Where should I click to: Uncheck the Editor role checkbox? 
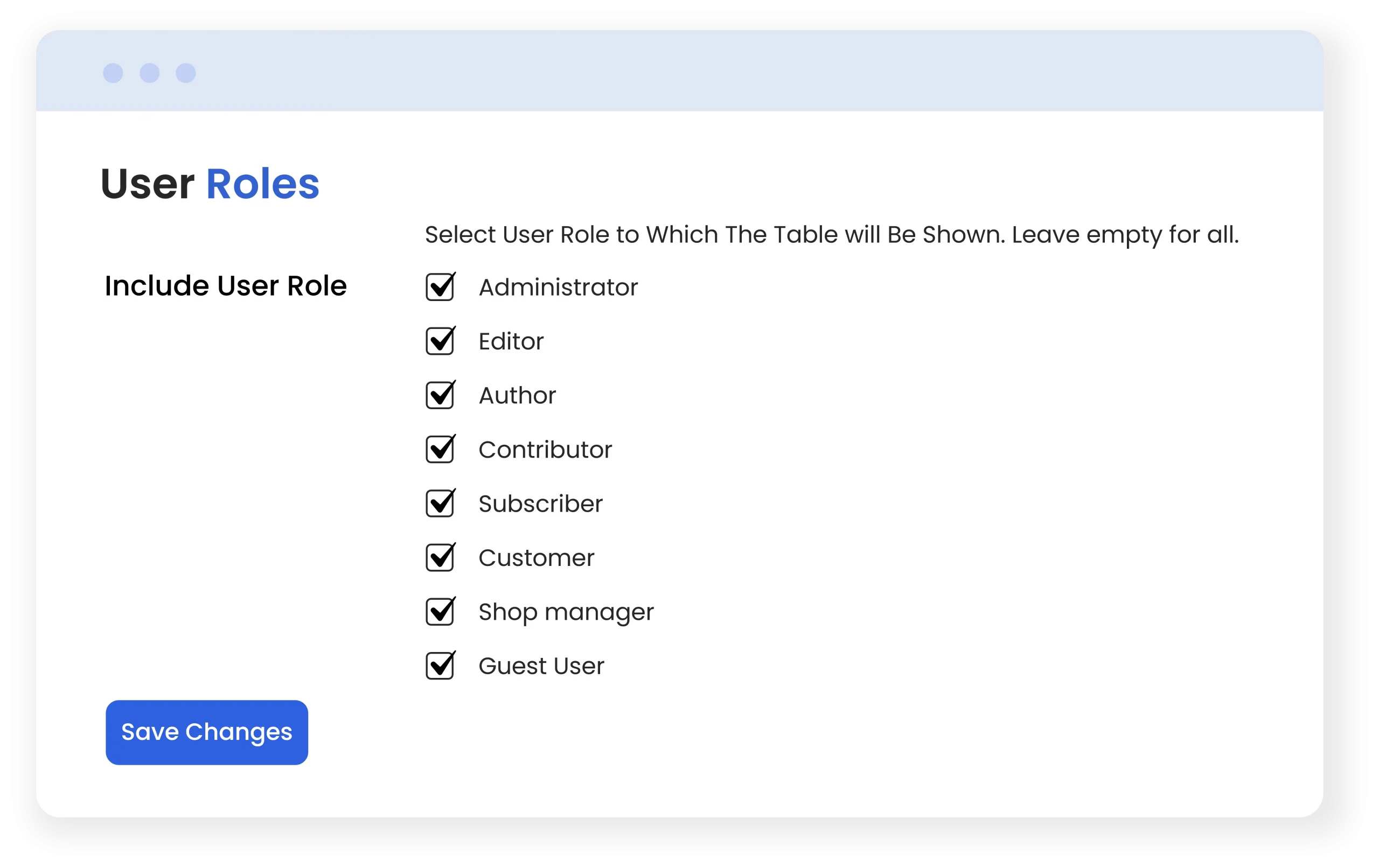coord(440,342)
